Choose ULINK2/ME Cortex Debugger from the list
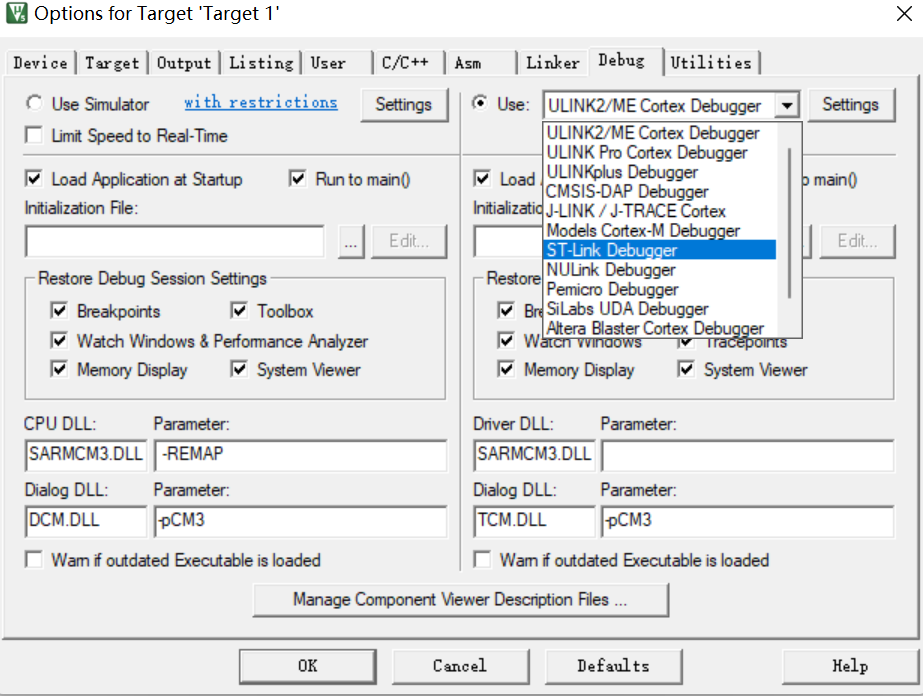This screenshot has width=923, height=696. (659, 133)
